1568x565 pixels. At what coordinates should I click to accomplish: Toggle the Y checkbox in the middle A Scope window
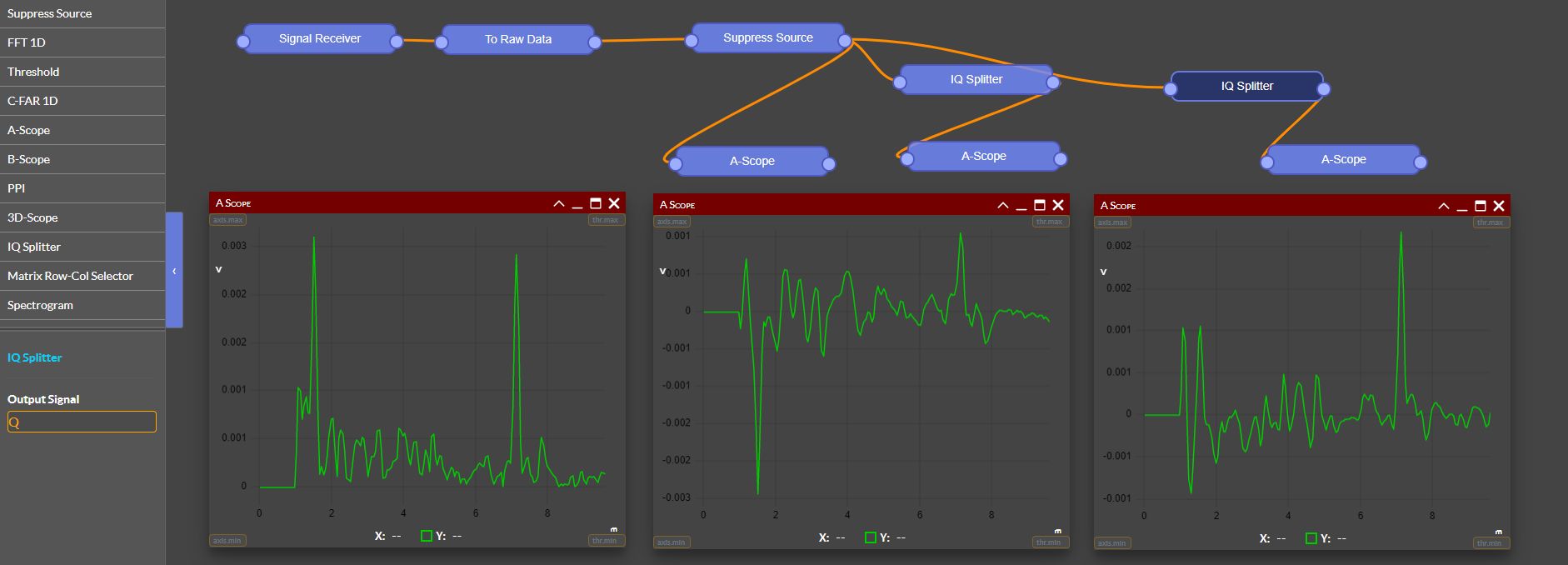[870, 537]
